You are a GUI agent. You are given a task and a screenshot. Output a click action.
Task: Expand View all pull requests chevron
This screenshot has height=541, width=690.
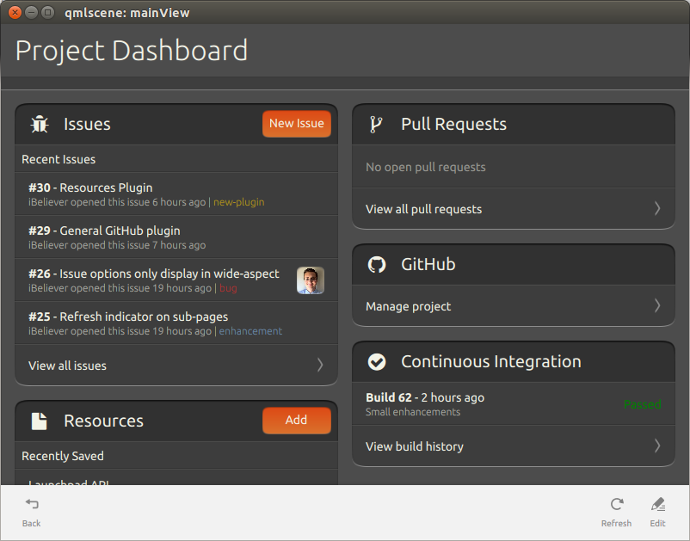click(657, 209)
